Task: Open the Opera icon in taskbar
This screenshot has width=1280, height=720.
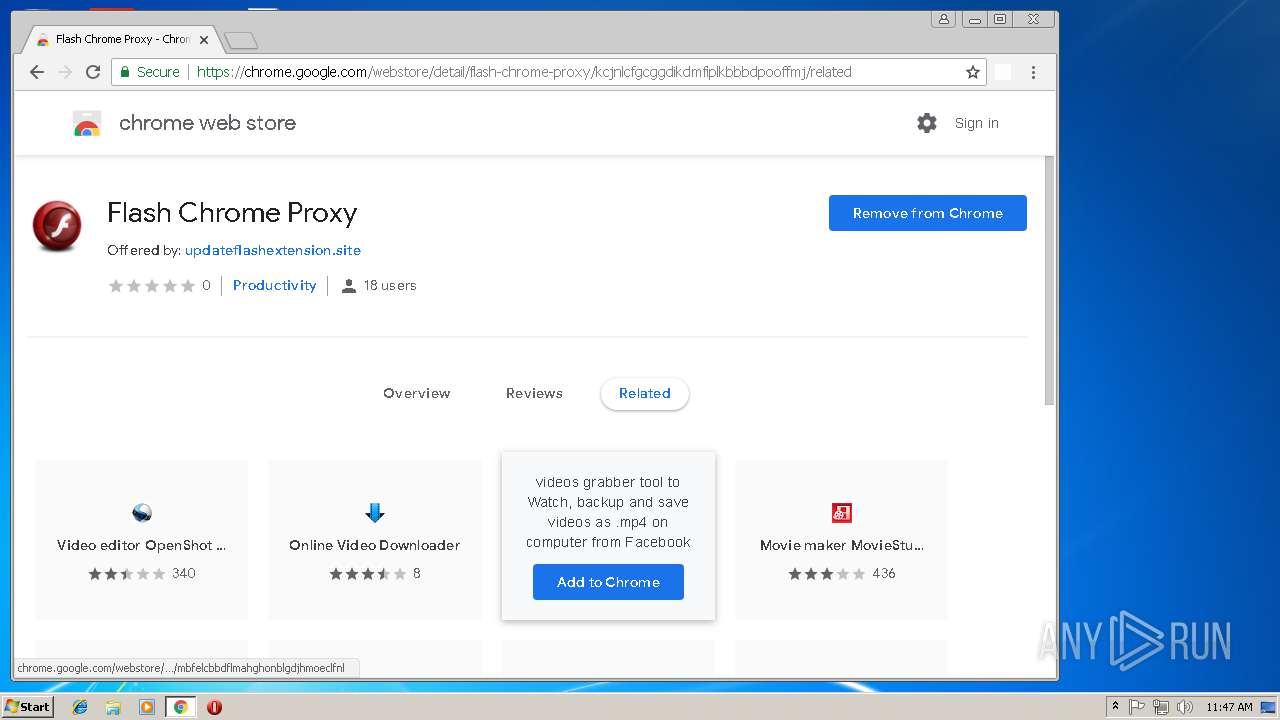Action: [x=214, y=707]
